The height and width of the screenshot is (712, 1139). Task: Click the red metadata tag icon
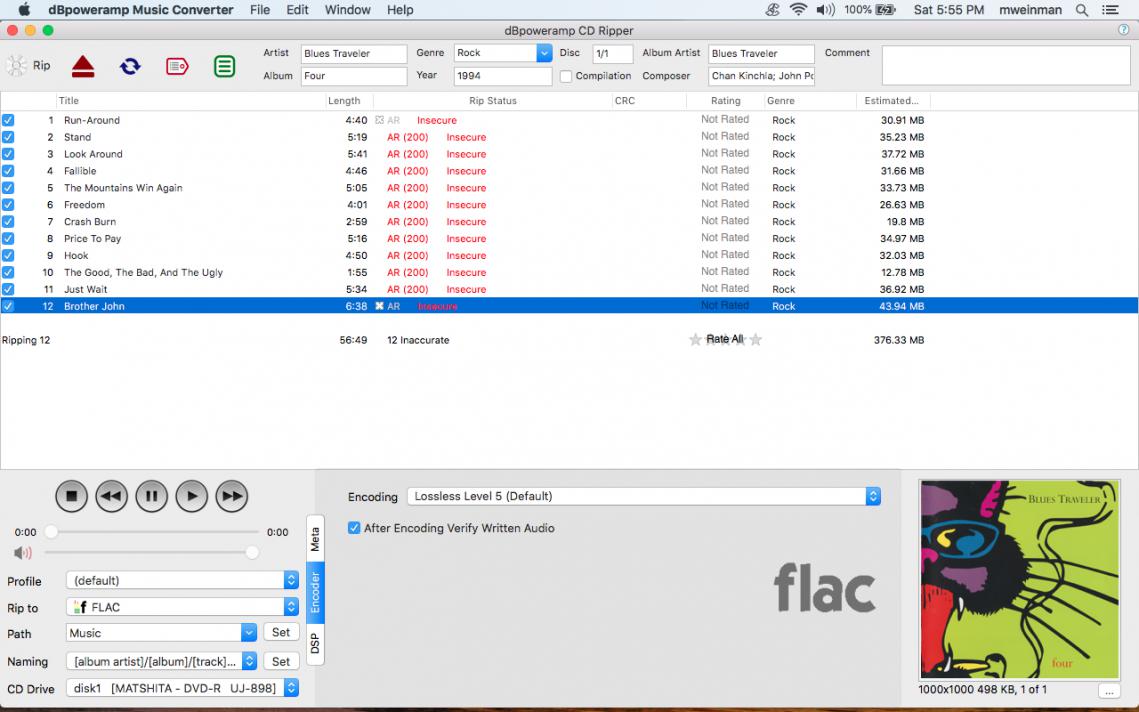tap(177, 67)
